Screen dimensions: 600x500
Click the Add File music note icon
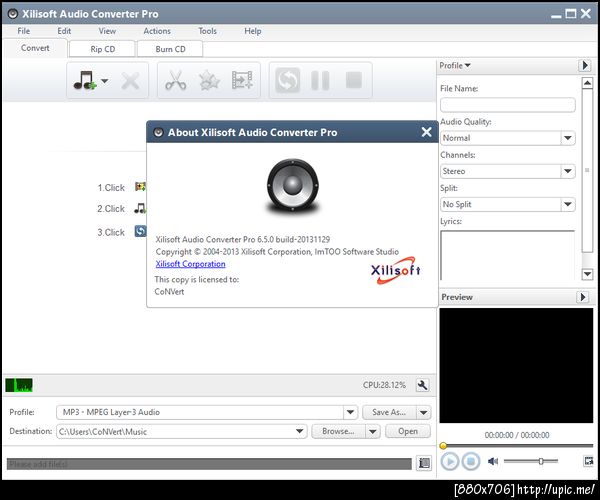click(x=85, y=80)
